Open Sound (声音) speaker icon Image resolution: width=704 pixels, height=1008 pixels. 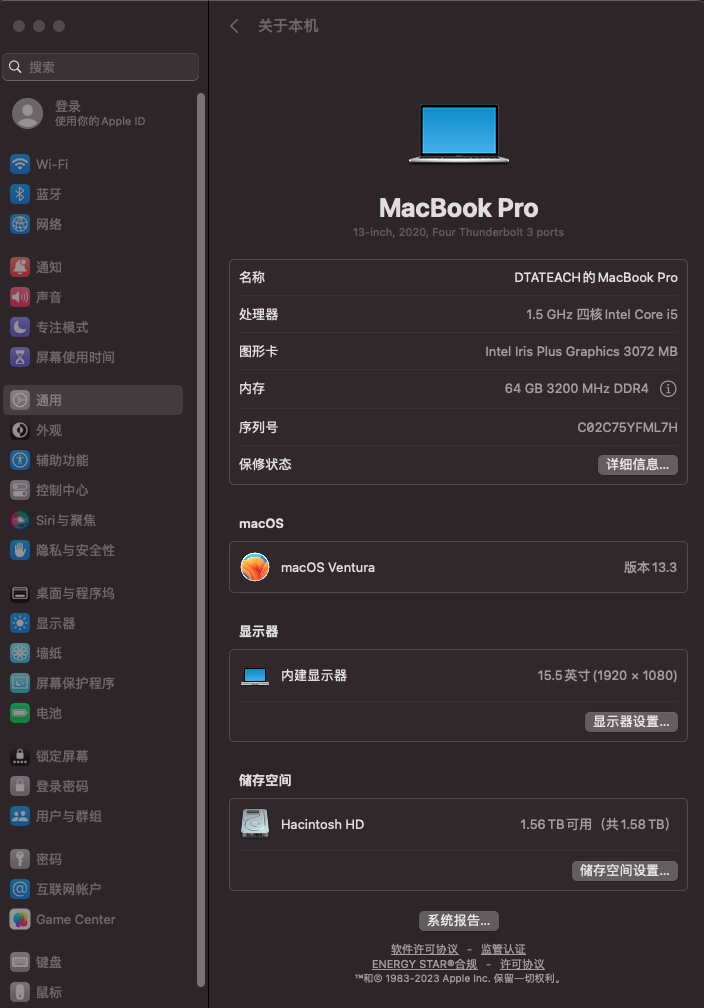click(x=20, y=297)
